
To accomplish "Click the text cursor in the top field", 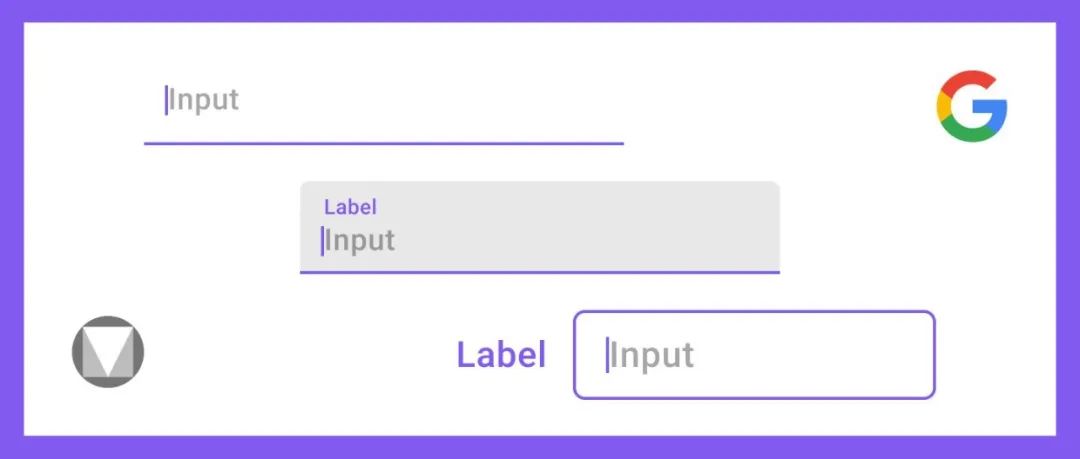I will [166, 101].
